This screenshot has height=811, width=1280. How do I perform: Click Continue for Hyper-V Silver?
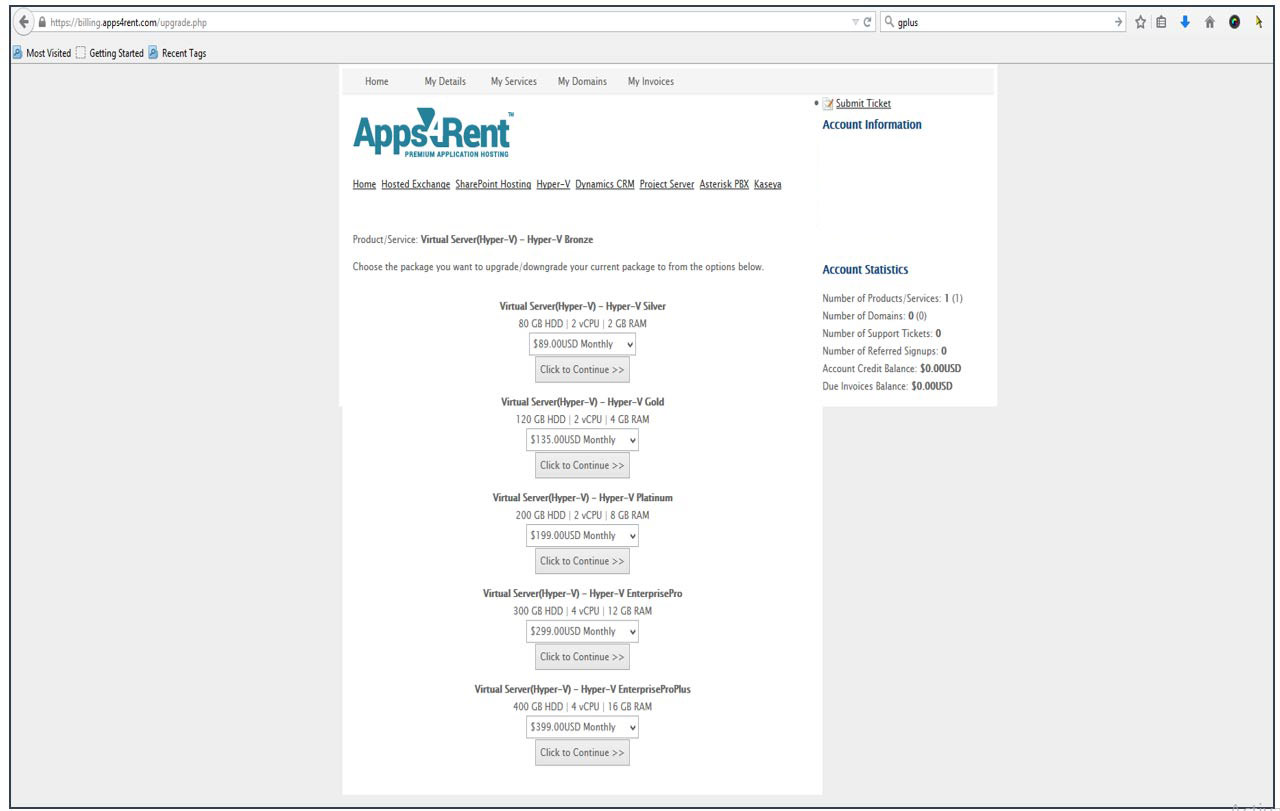click(582, 370)
